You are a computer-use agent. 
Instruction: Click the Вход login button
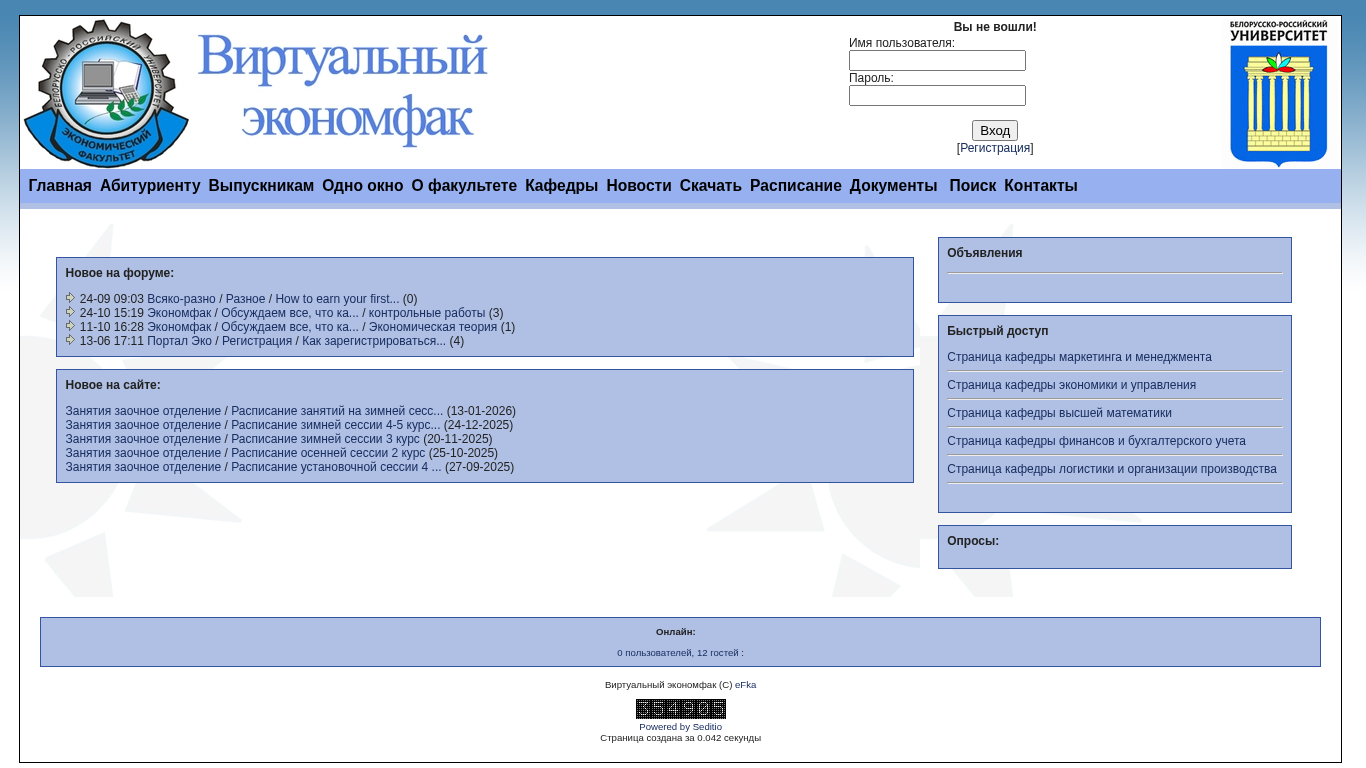[x=995, y=131]
